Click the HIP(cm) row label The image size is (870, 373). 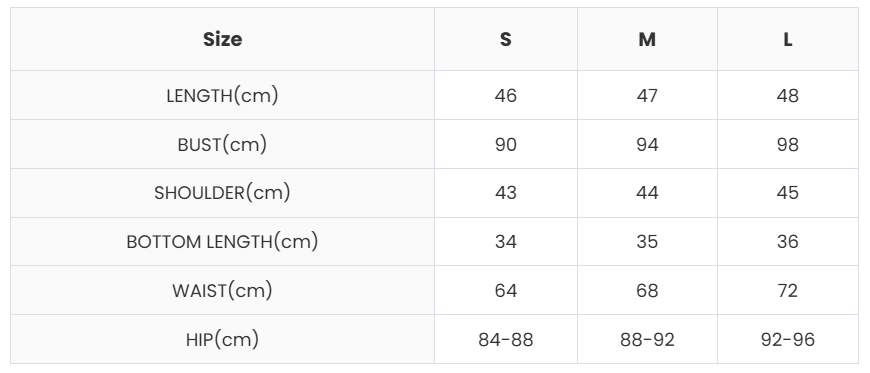[x=222, y=339]
